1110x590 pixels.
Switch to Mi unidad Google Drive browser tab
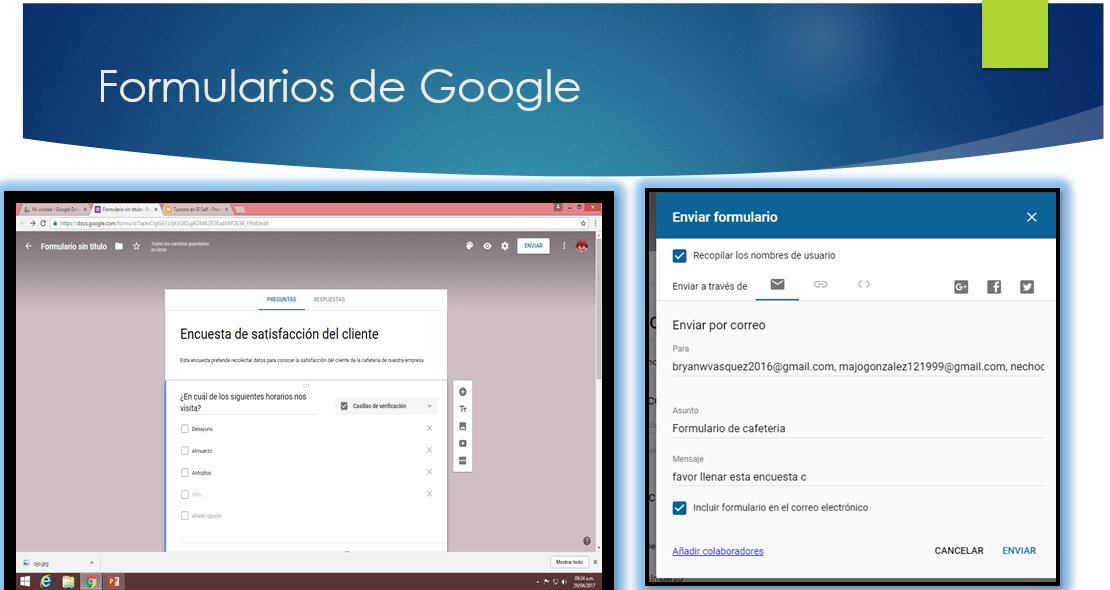pyautogui.click(x=54, y=210)
